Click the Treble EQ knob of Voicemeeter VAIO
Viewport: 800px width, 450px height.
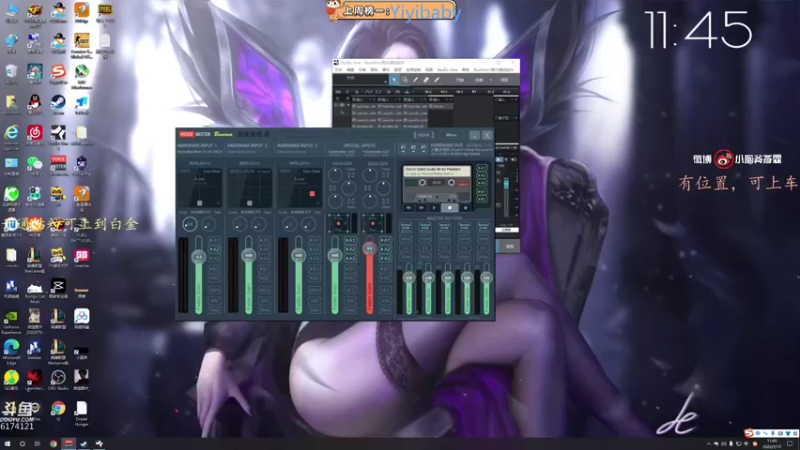click(335, 175)
